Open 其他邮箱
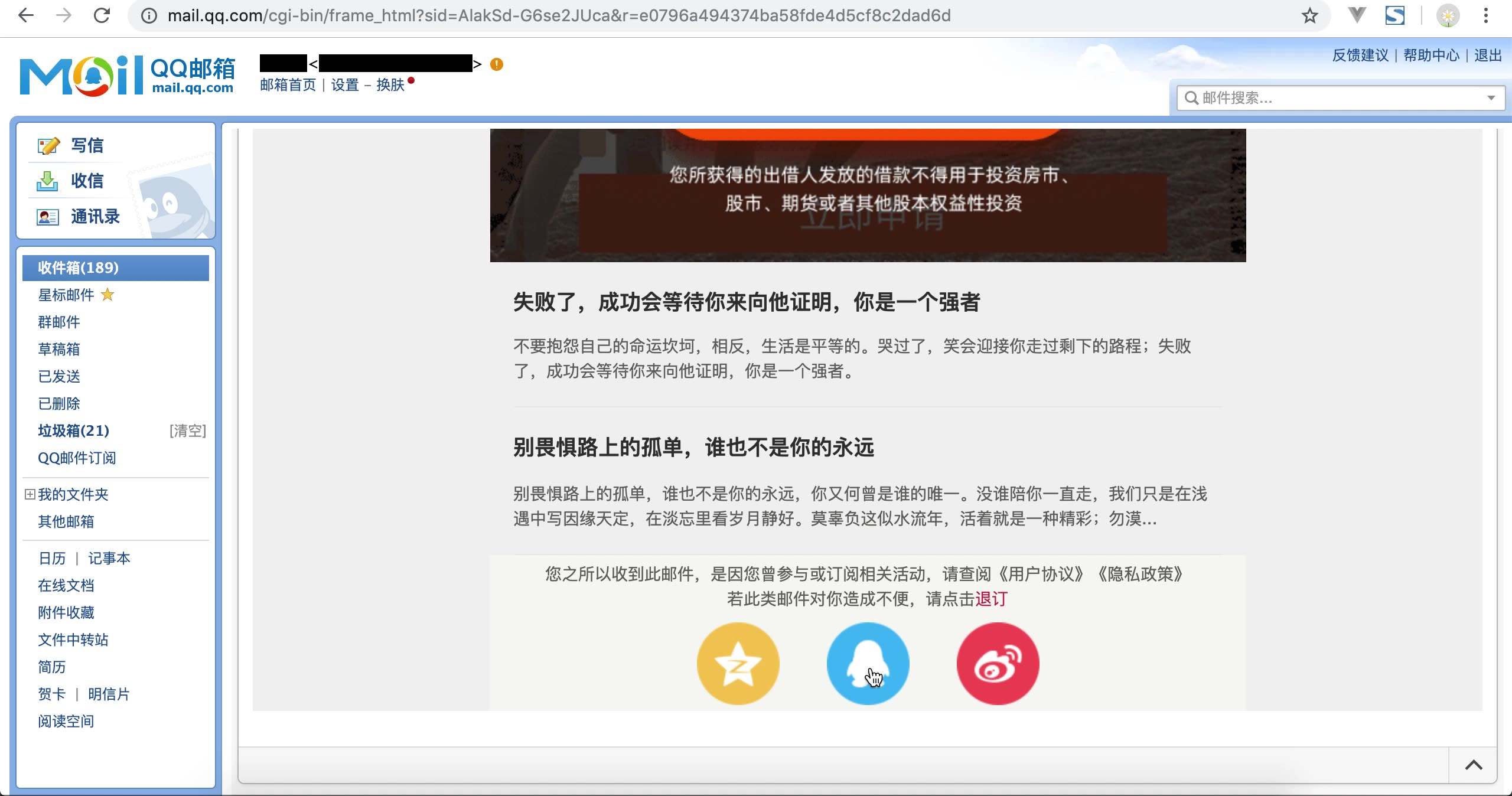The height and width of the screenshot is (796, 1512). [66, 521]
